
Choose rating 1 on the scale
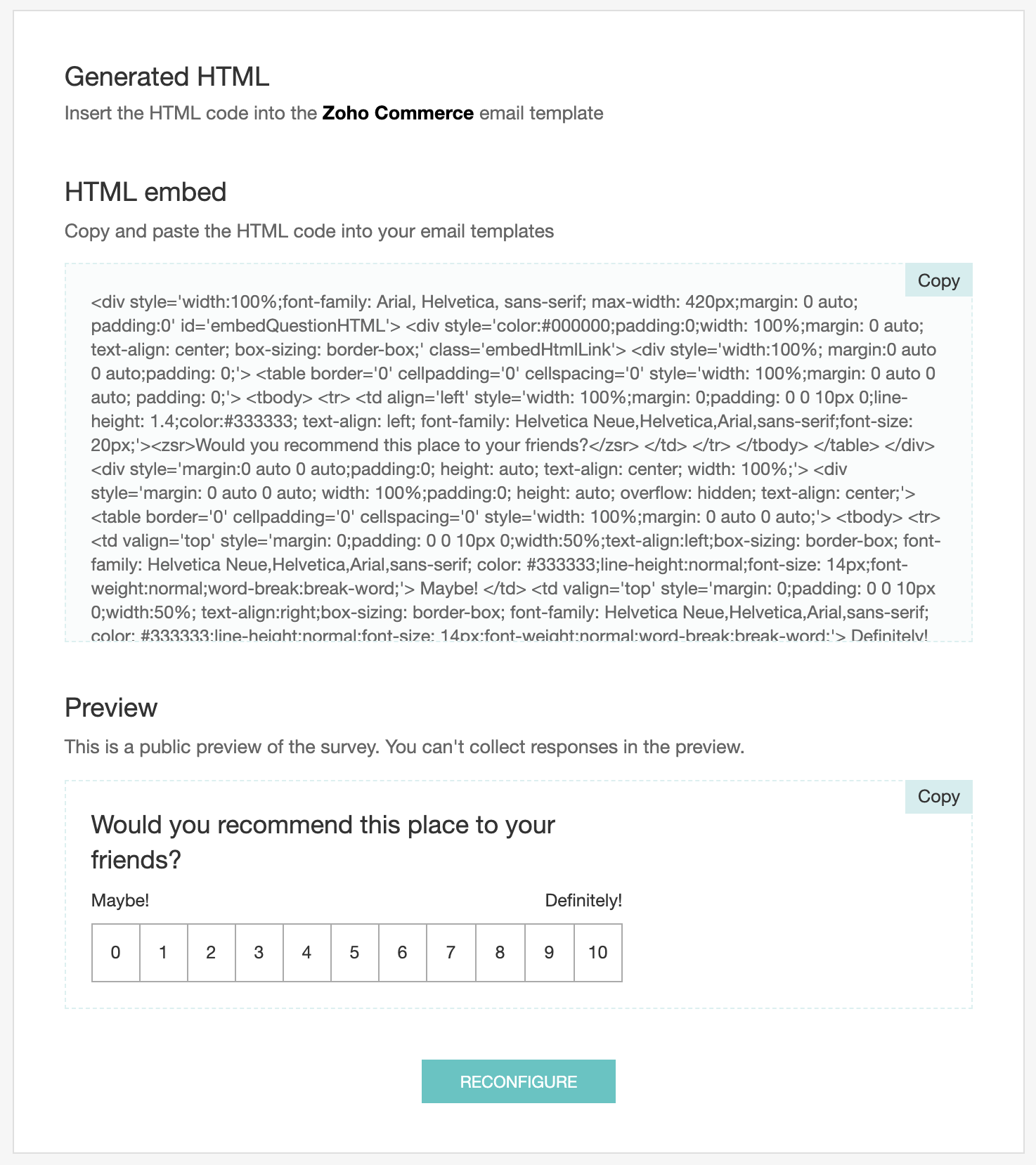164,952
